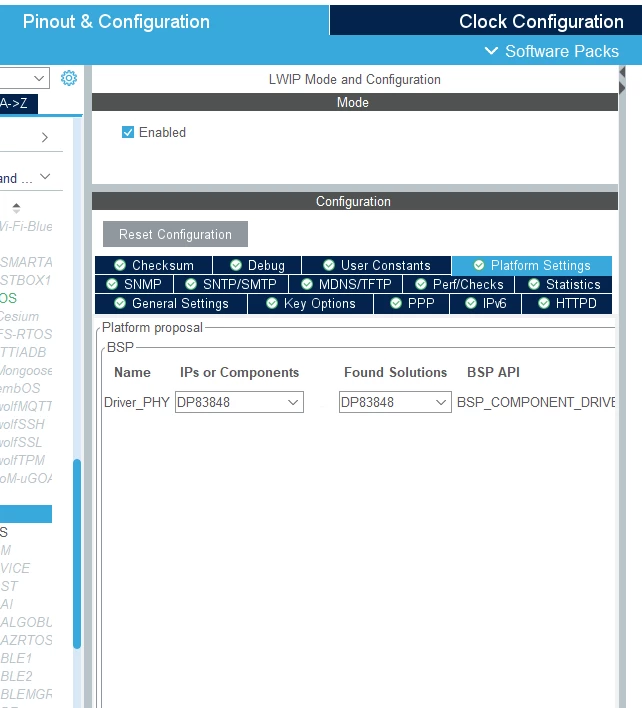This screenshot has height=708, width=642.
Task: Open the Found Solutions DP83848 dropdown
Action: (x=395, y=402)
